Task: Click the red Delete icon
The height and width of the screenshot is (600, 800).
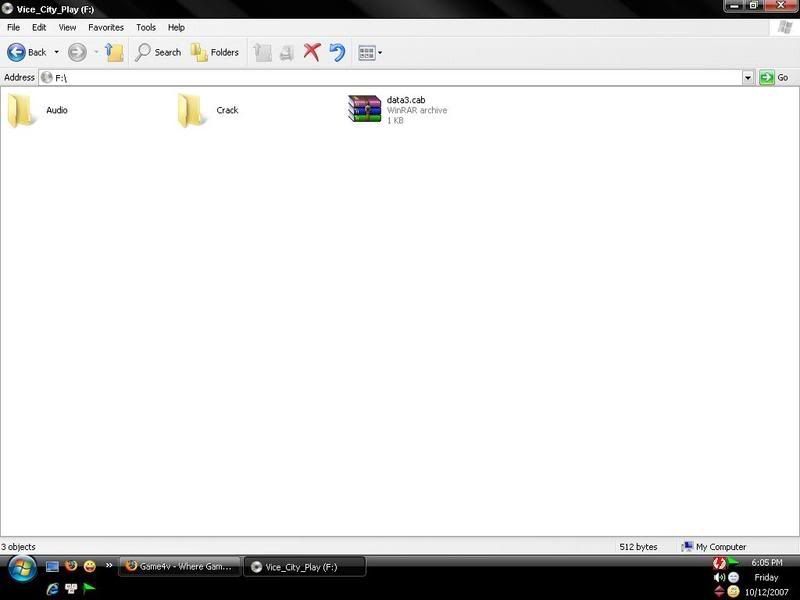Action: click(312, 52)
